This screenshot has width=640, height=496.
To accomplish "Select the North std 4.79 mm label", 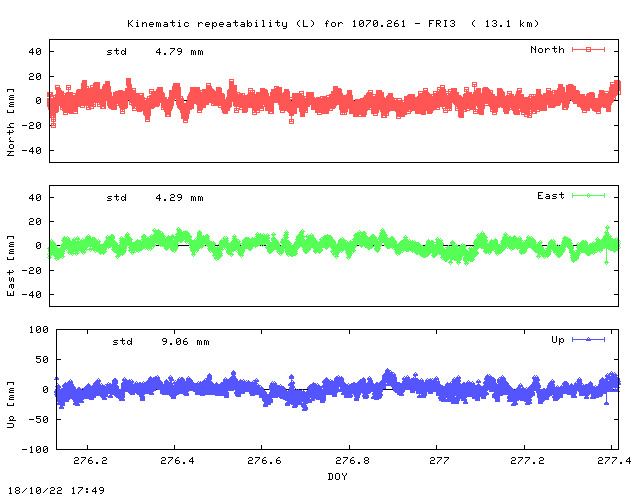I will [x=155, y=52].
